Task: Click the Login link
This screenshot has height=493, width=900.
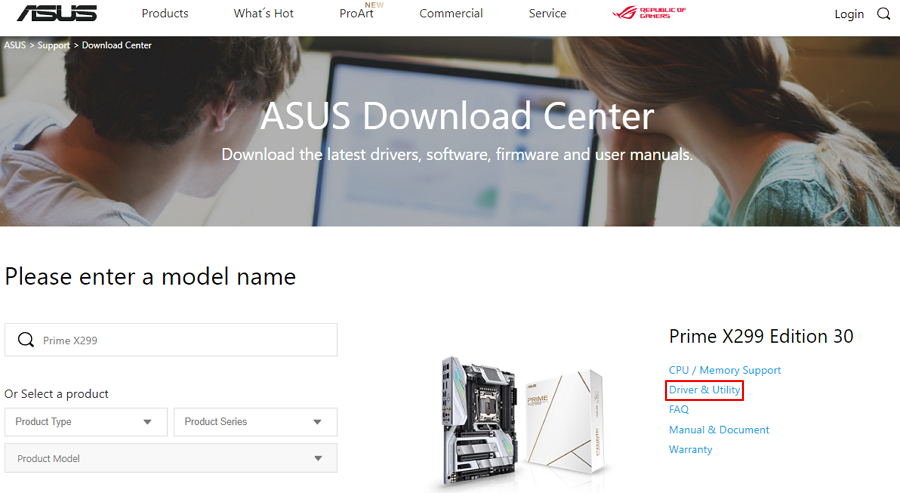Action: [849, 14]
